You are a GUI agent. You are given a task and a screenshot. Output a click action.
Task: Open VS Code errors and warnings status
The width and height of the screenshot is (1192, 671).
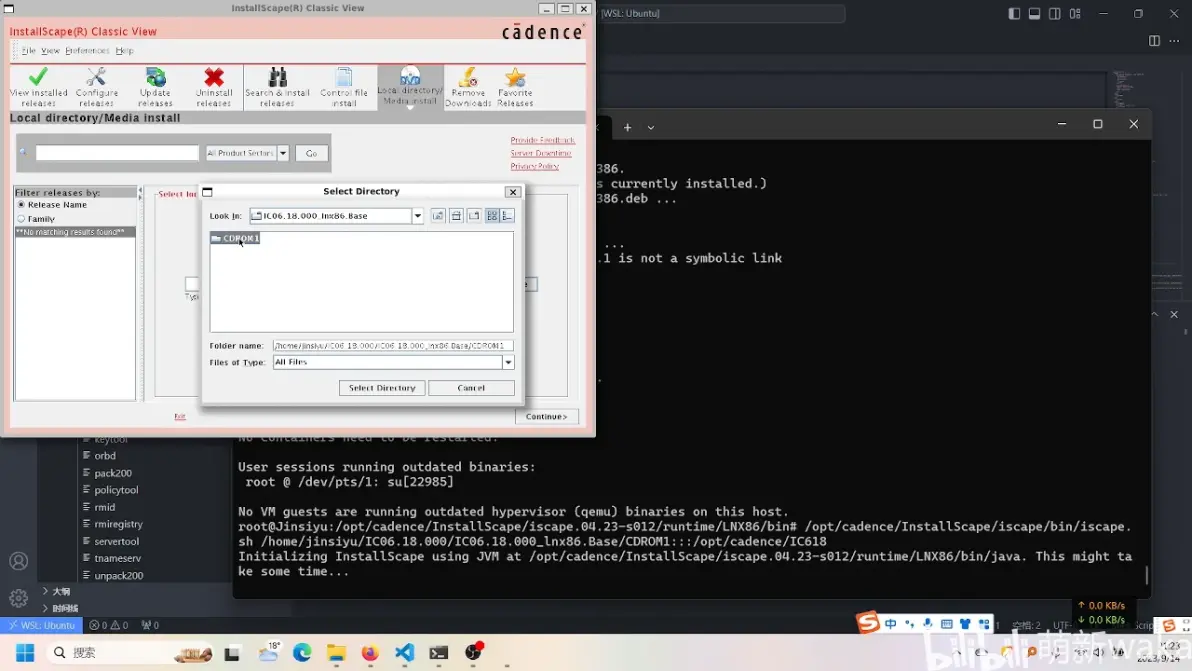pos(109,625)
